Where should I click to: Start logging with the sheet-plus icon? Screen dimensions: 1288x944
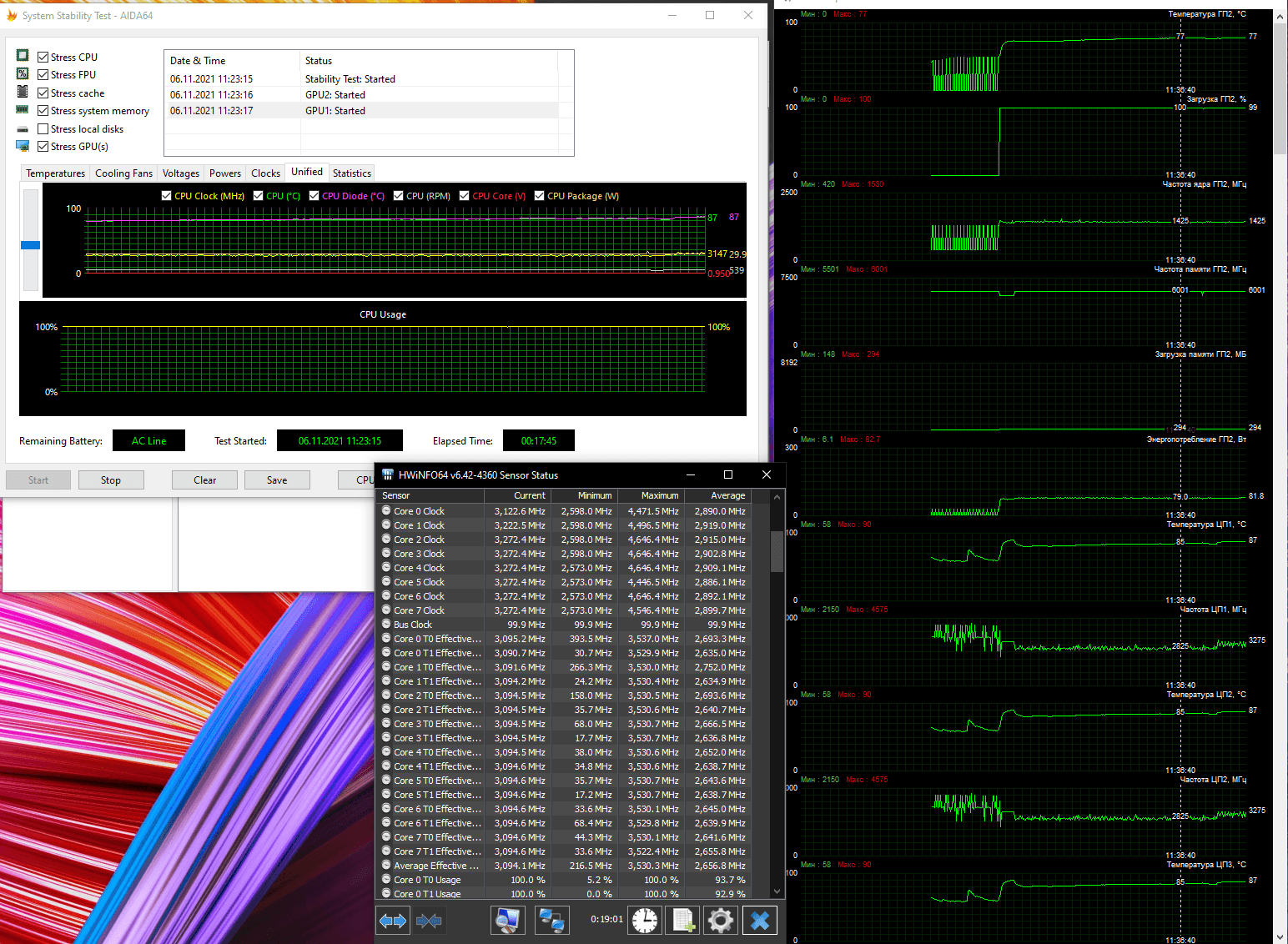click(x=683, y=921)
